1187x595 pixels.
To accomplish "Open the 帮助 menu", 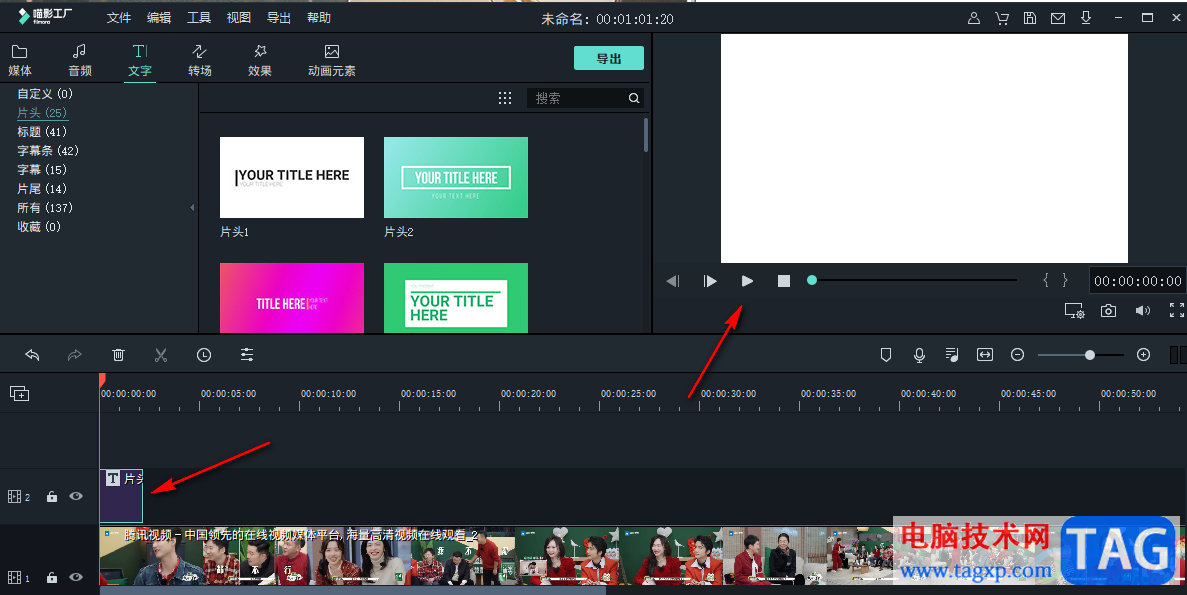I will (x=319, y=17).
